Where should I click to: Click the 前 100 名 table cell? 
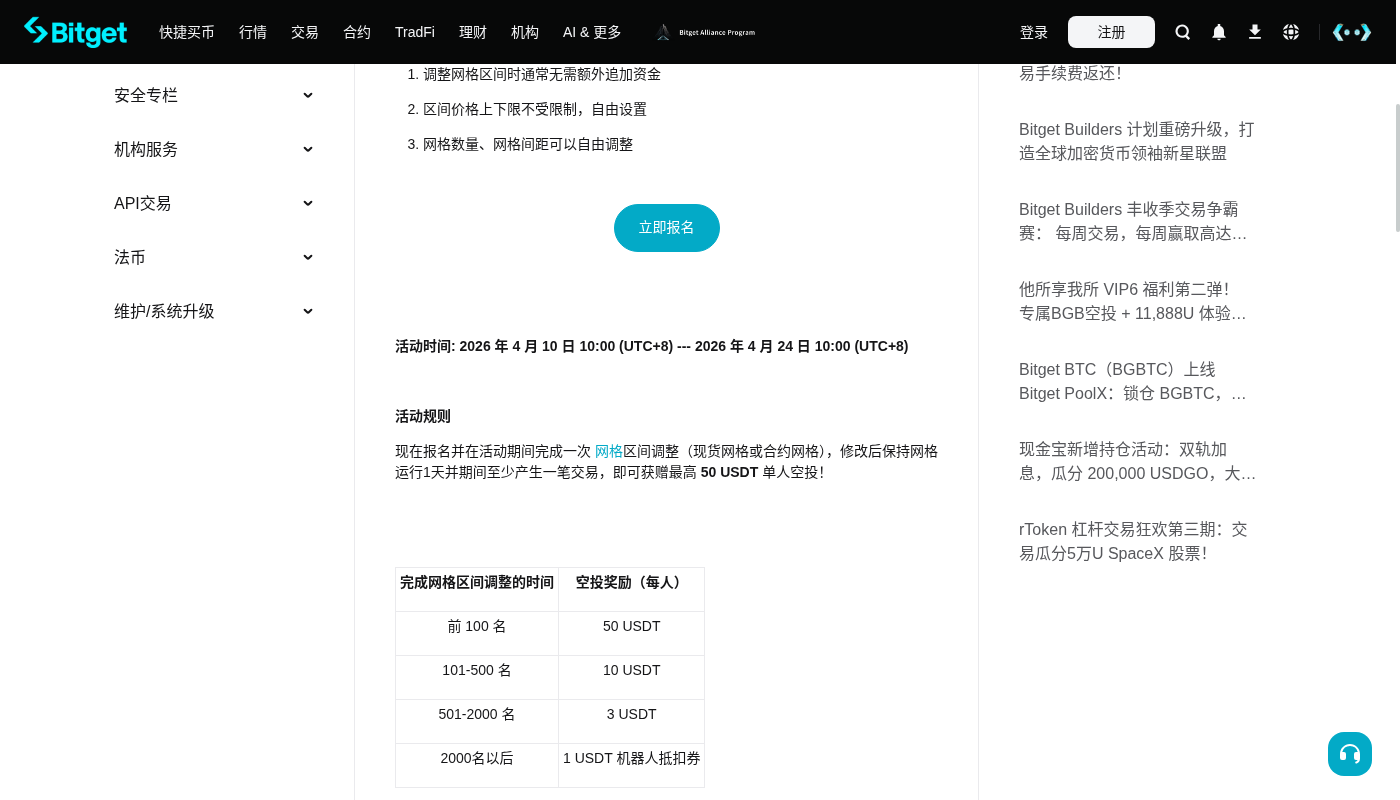tap(477, 633)
